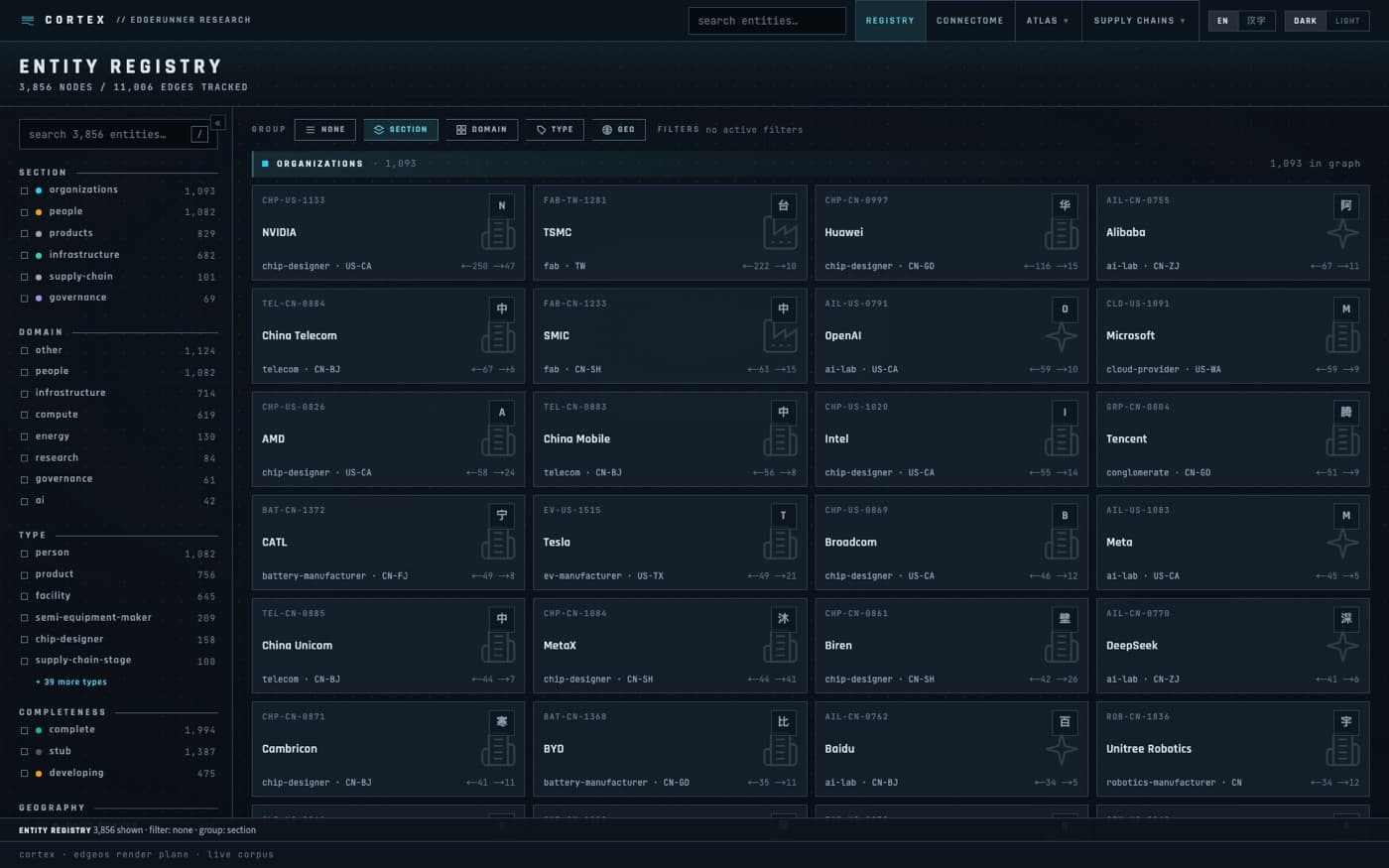Click the T glyph badge on Tesla card
This screenshot has height=868, width=1389.
click(x=784, y=515)
